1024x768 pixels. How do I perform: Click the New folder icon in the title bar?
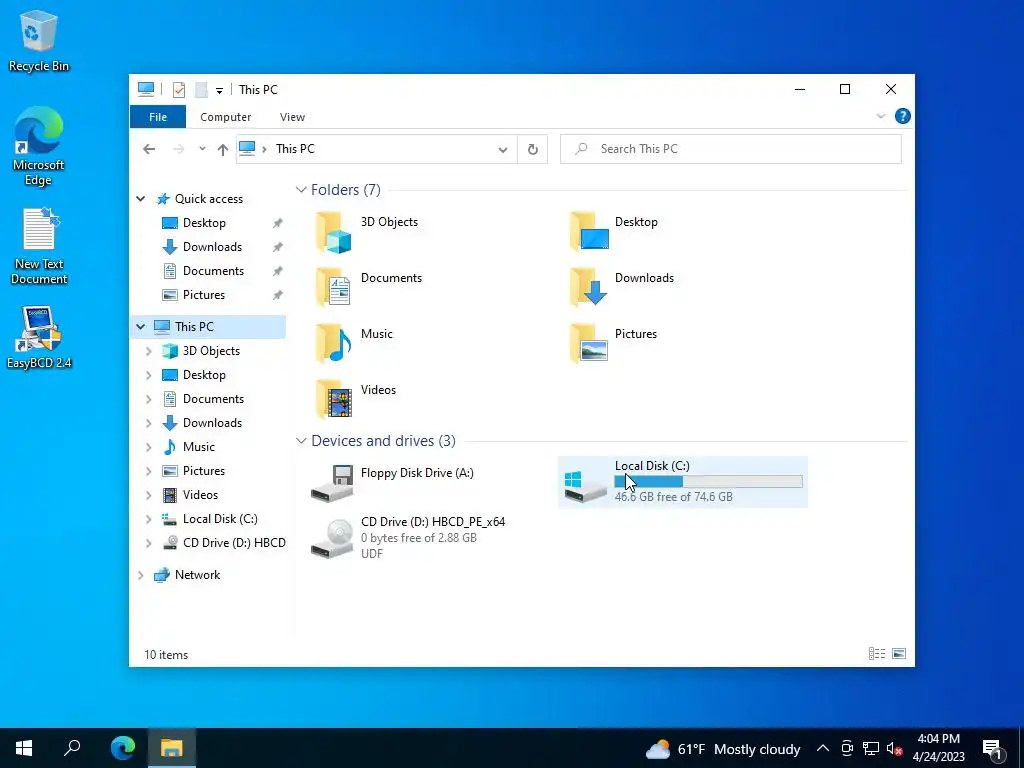coord(201,89)
